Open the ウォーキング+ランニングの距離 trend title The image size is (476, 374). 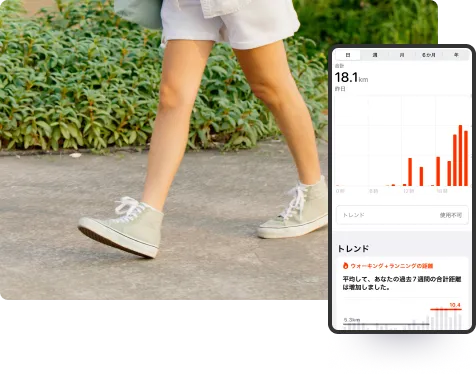[391, 266]
